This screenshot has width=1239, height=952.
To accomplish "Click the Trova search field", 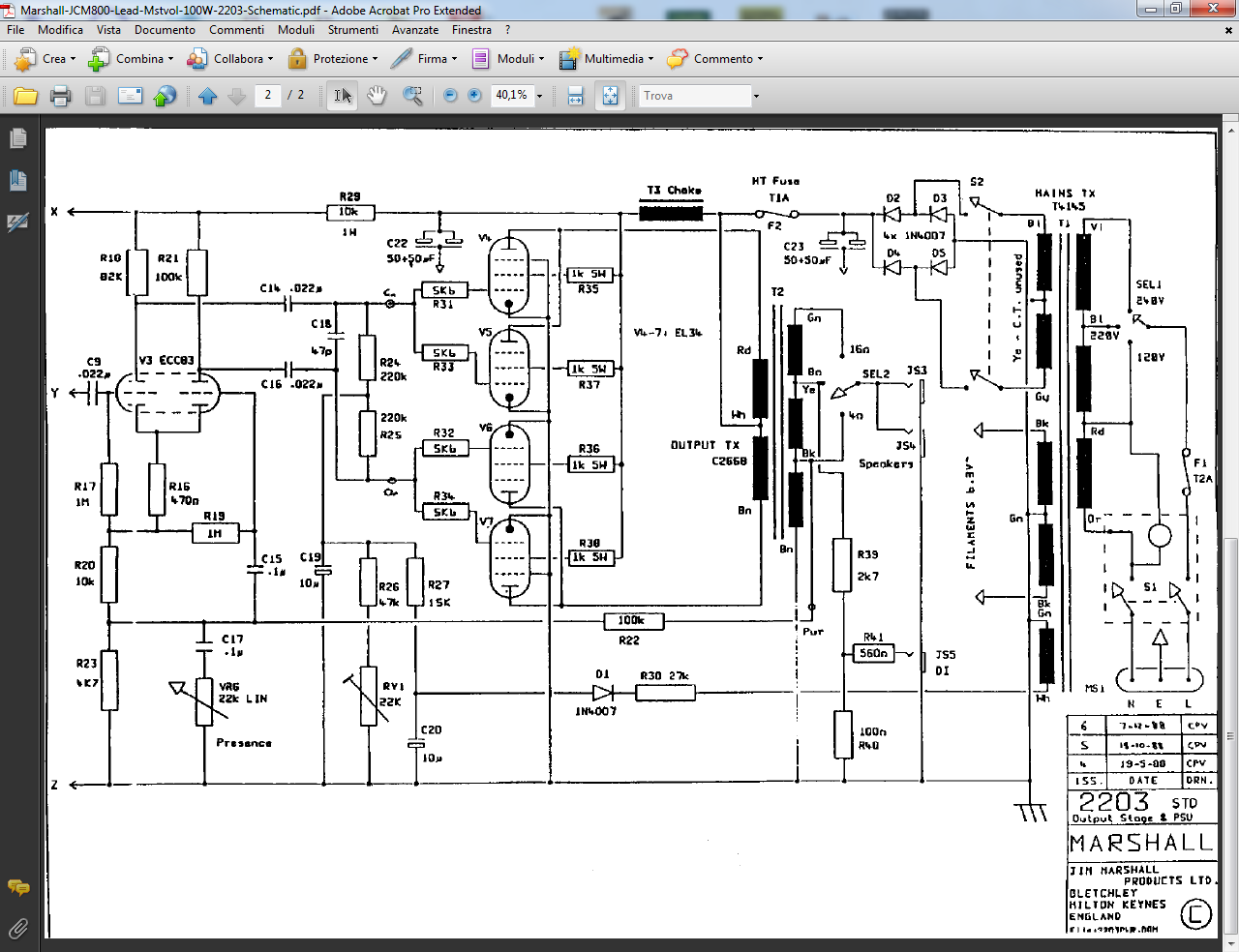I will (x=695, y=96).
